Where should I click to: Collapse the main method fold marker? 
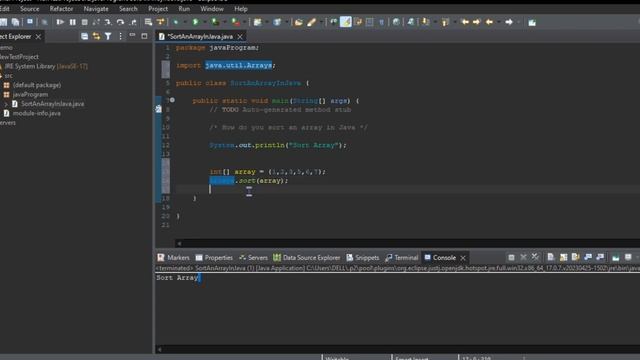pyautogui.click(x=172, y=100)
